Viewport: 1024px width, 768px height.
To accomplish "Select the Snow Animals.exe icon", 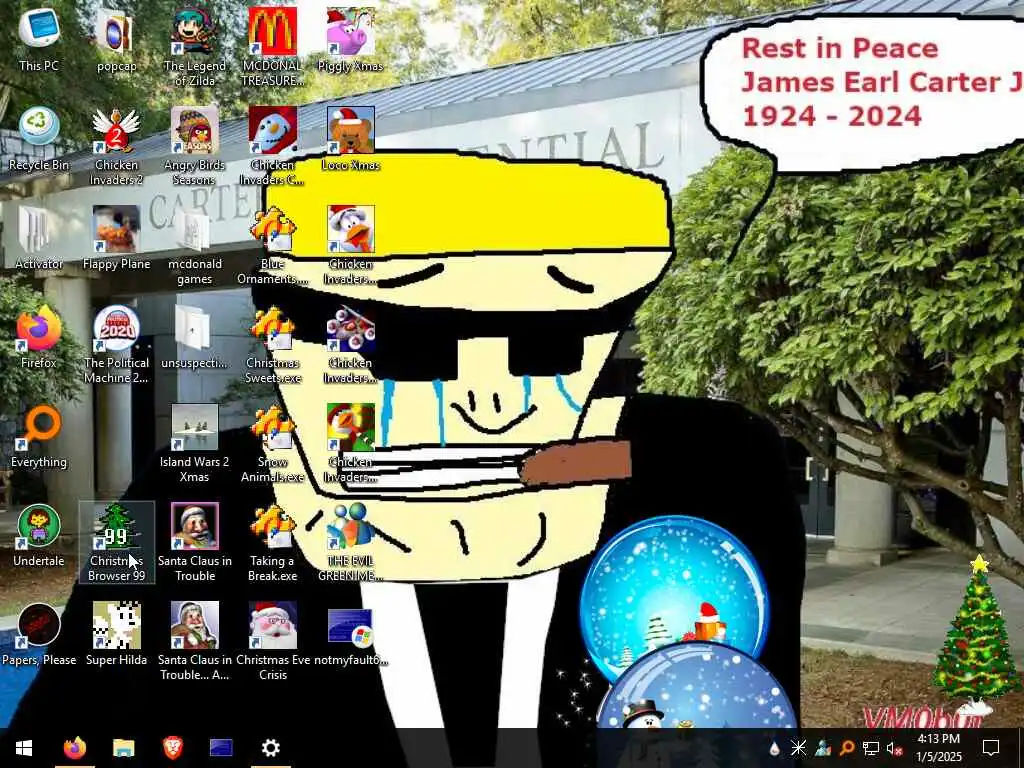I will (272, 444).
